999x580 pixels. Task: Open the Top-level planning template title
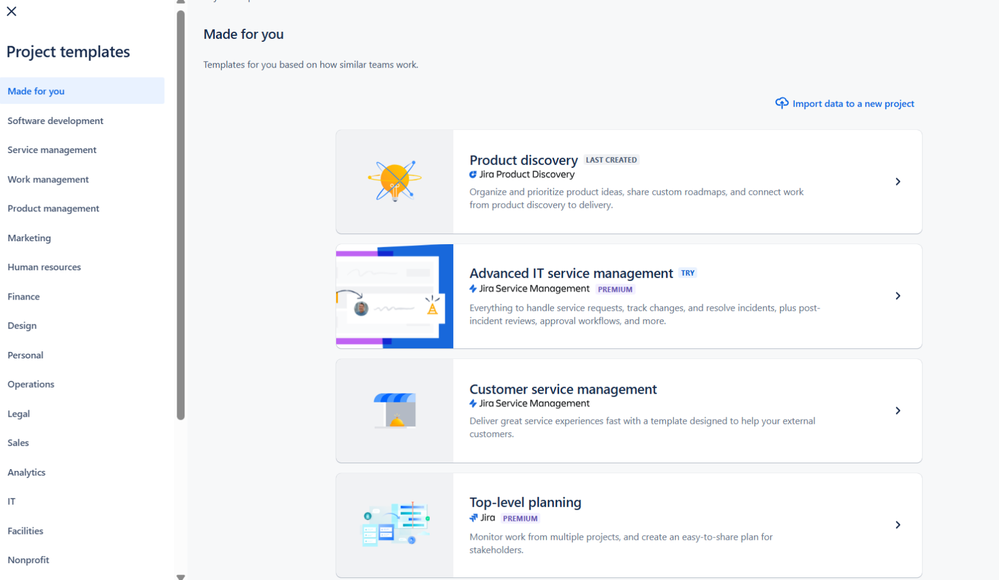(526, 502)
